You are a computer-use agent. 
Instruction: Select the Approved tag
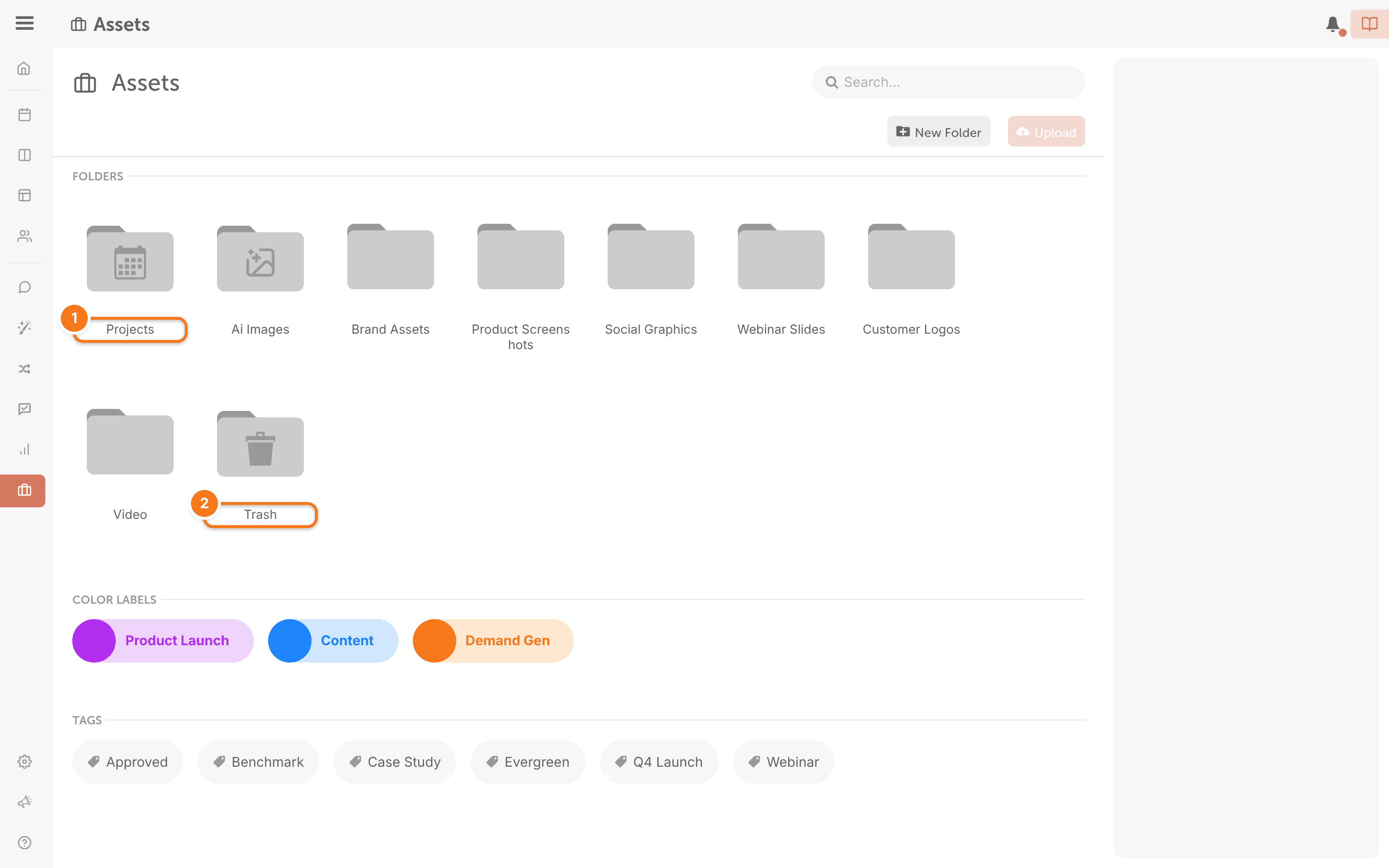[x=127, y=762]
